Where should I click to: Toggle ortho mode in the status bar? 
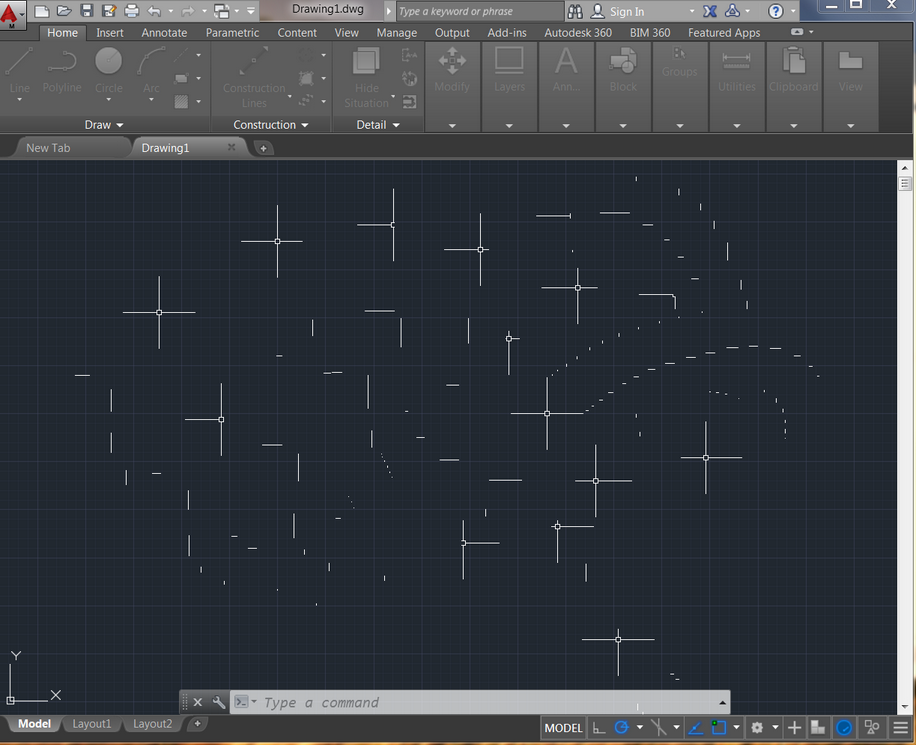661,727
